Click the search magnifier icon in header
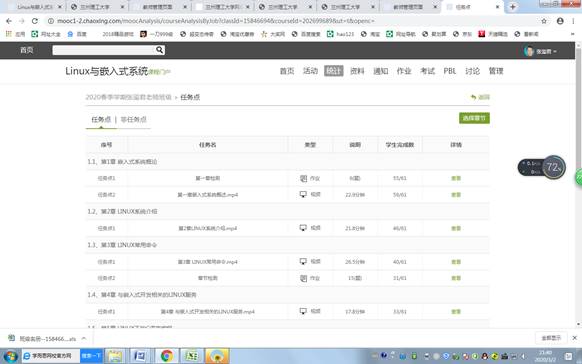 pos(159,50)
